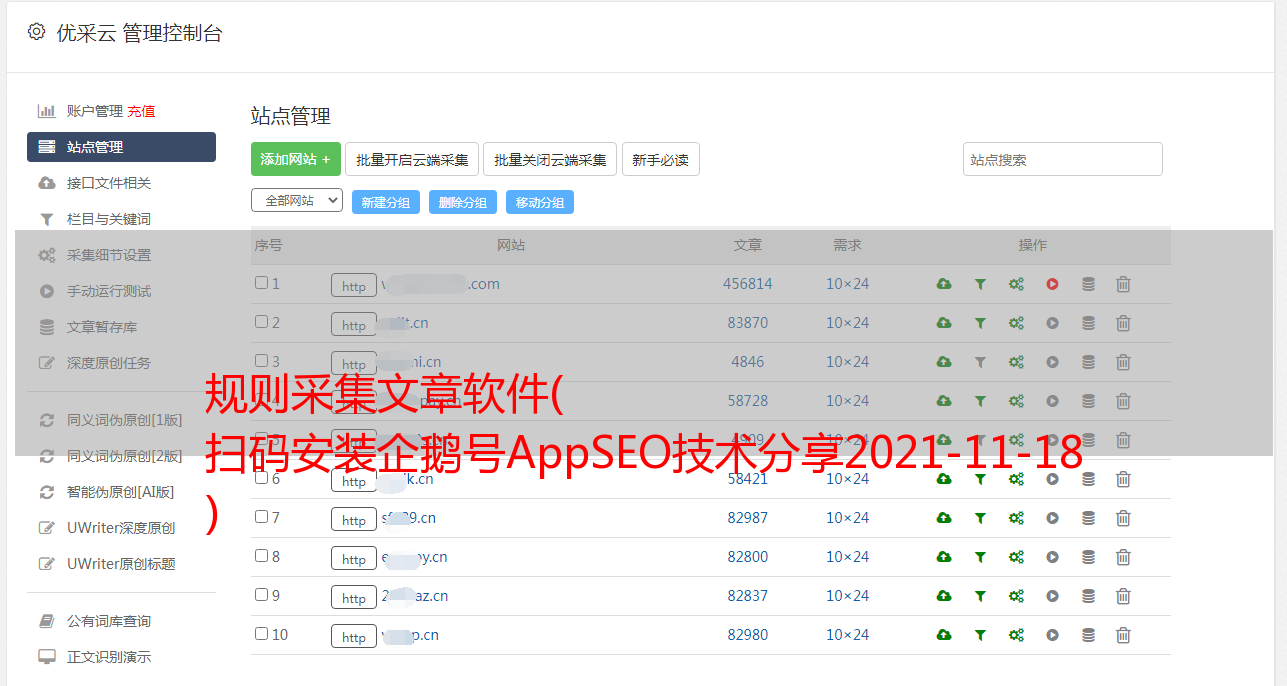Open the database stack icon in row 8
Viewport: 1287px width, 686px height.
click(1088, 557)
